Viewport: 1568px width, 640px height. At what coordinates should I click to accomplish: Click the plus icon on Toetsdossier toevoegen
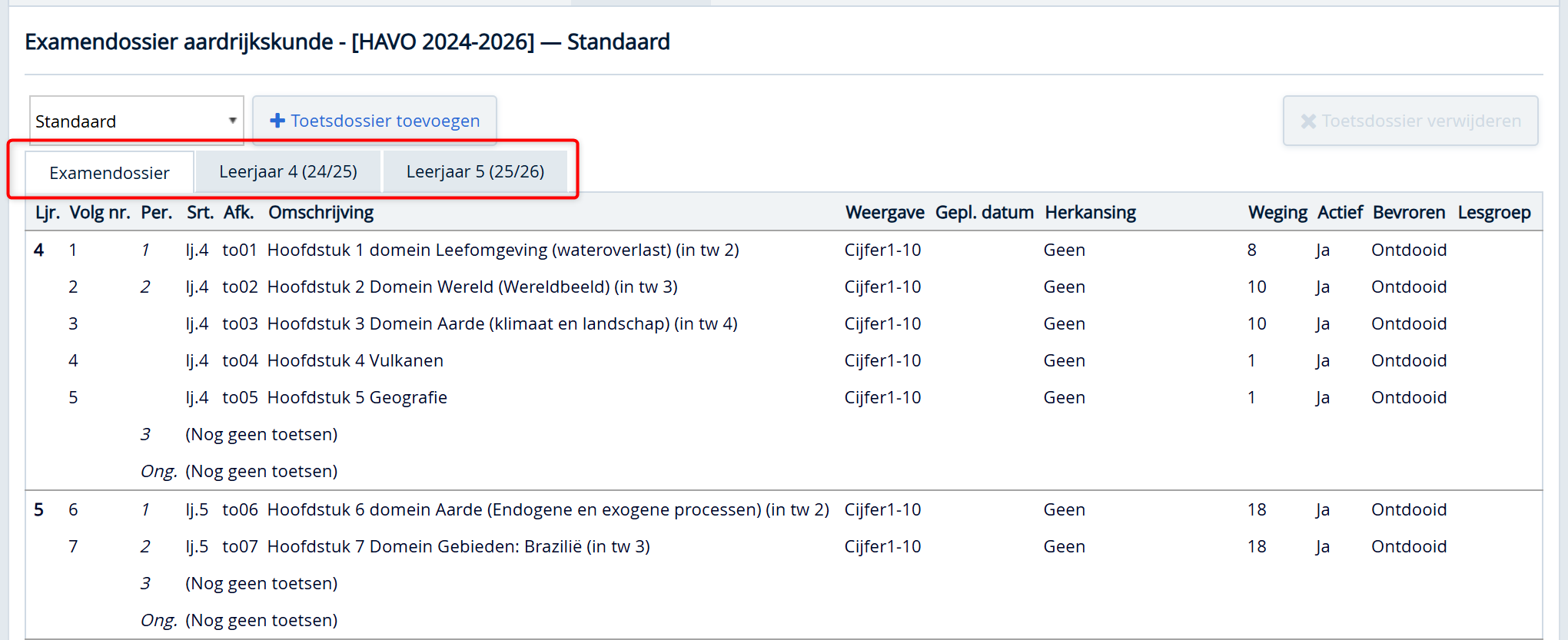click(x=277, y=121)
